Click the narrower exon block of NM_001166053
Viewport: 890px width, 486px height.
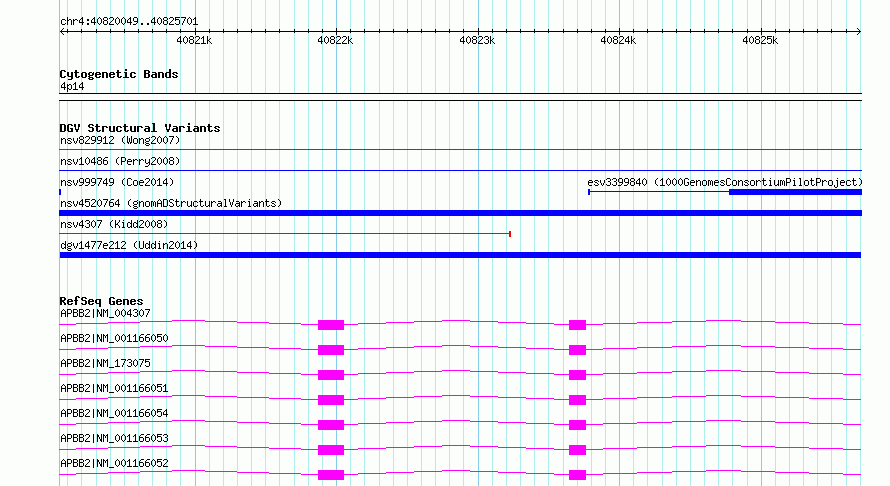577,450
